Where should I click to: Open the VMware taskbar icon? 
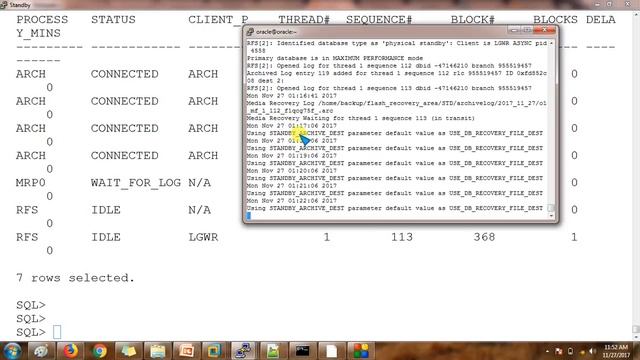215,351
